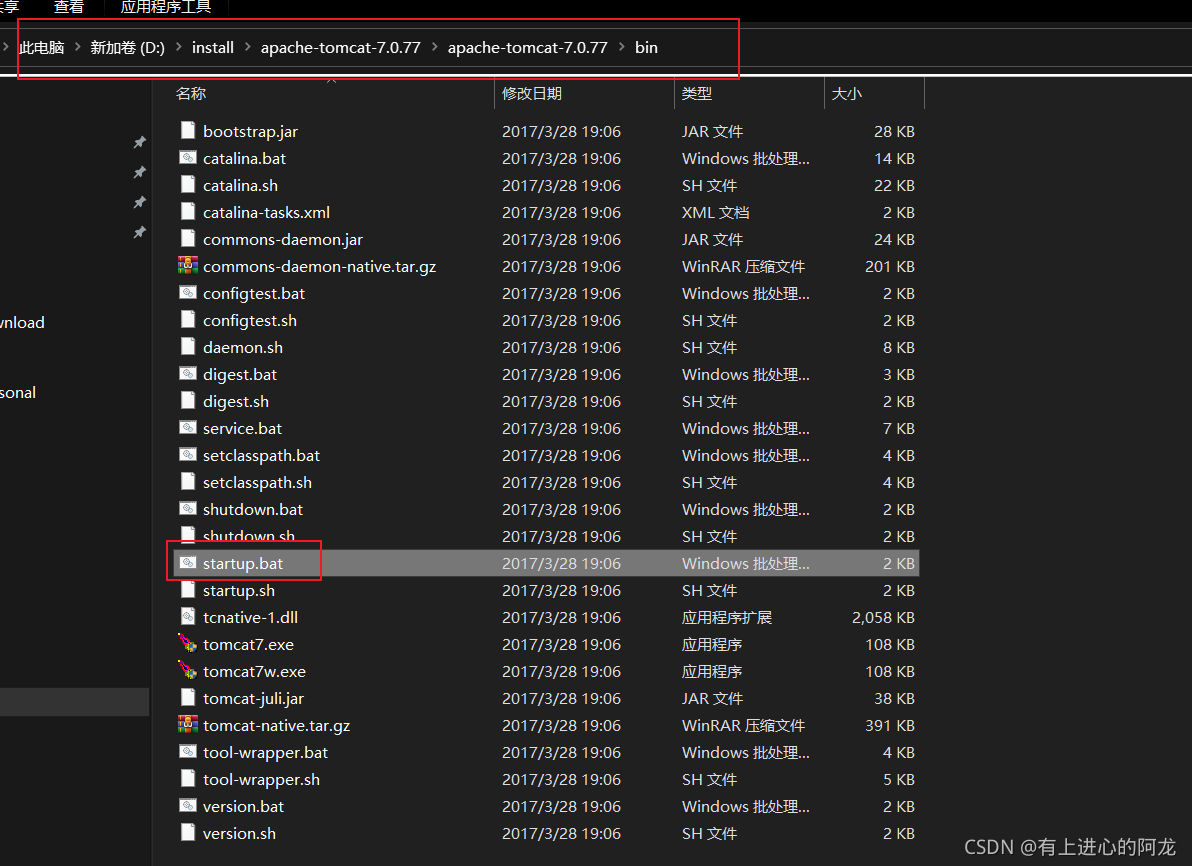Click the catalina.bat batch file icon

[x=188, y=158]
